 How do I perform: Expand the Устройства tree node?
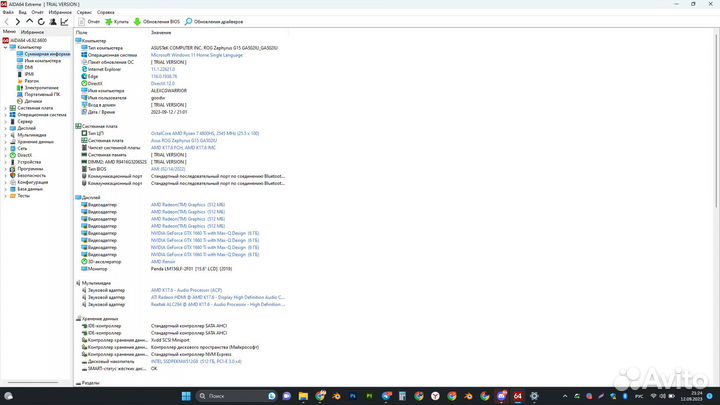click(6, 162)
